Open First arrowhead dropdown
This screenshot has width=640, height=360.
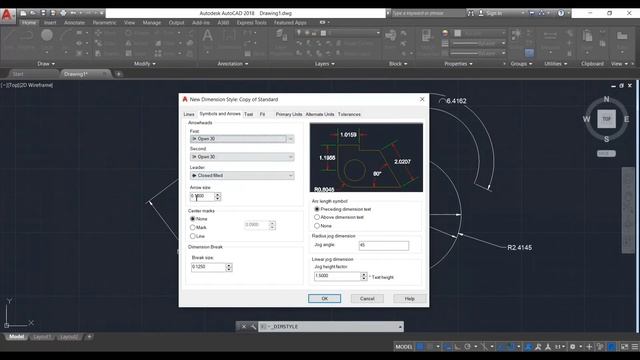(290, 139)
